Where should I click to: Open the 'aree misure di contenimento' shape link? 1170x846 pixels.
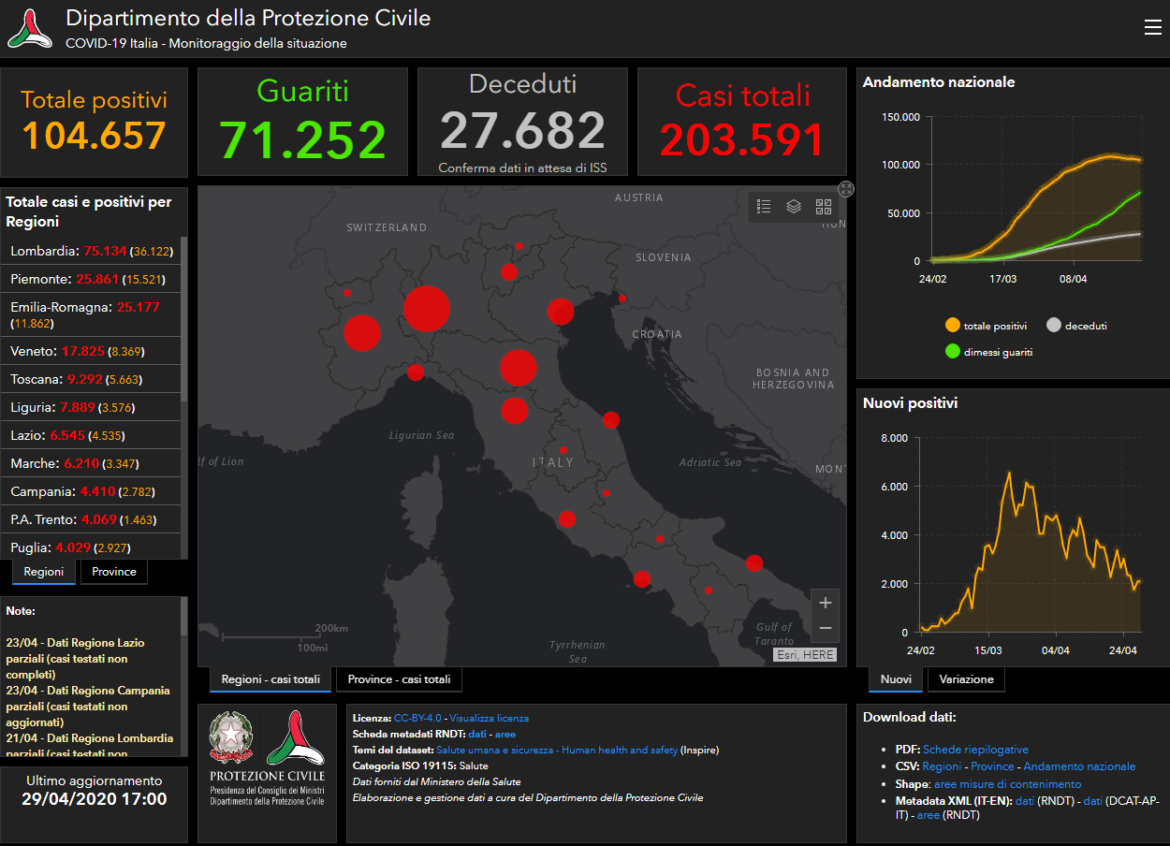pos(1007,784)
